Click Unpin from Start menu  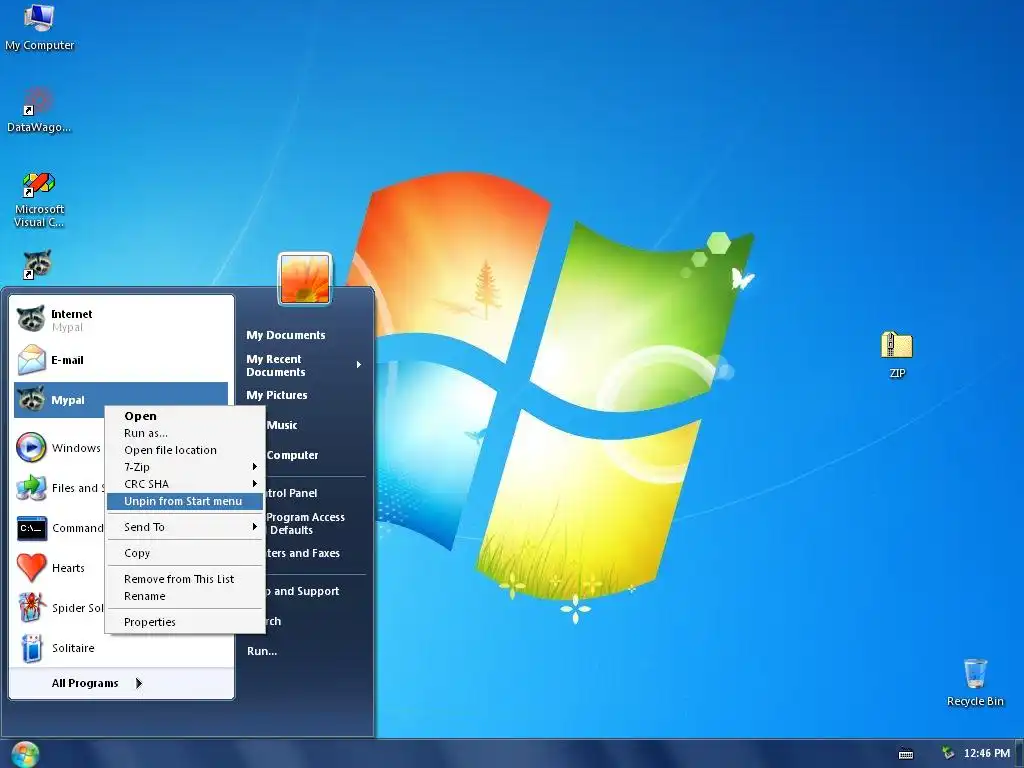tap(185, 501)
